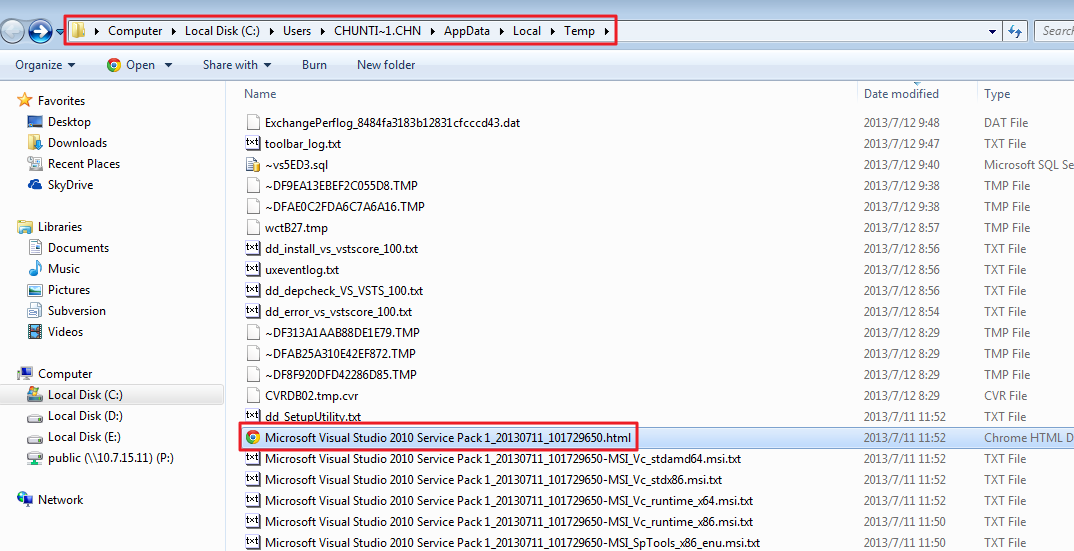Click the txt icon of uxeventlog.txt
Screen dimensions: 1074x551
coord(253,269)
